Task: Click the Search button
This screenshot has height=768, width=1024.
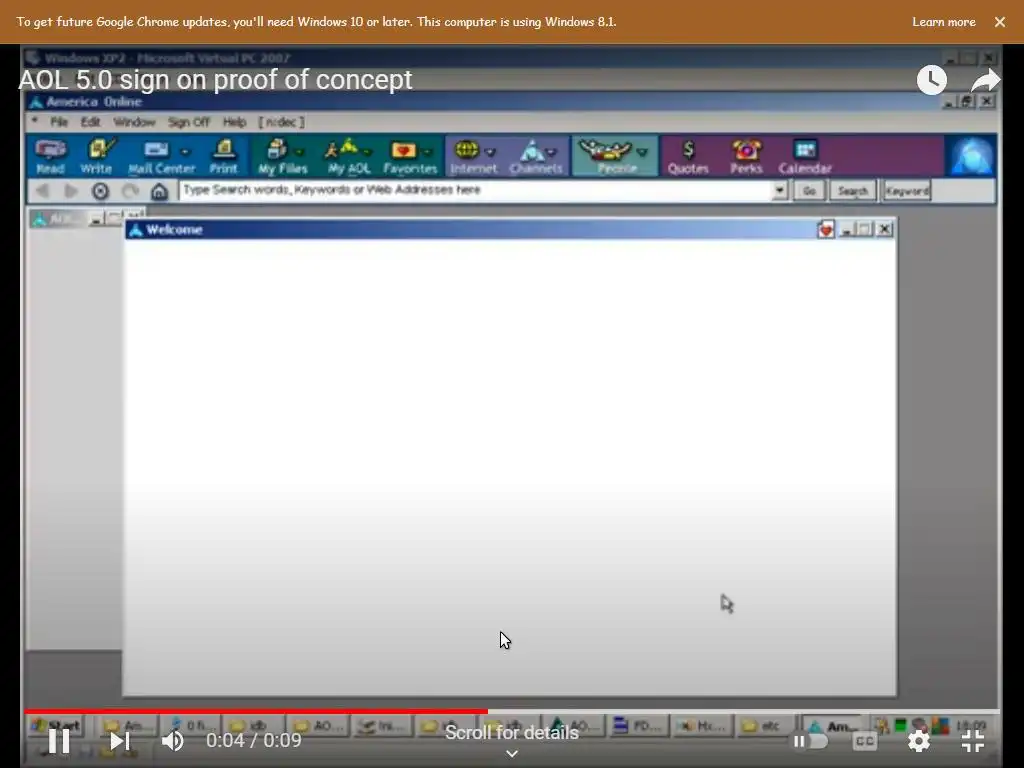Action: tap(853, 191)
